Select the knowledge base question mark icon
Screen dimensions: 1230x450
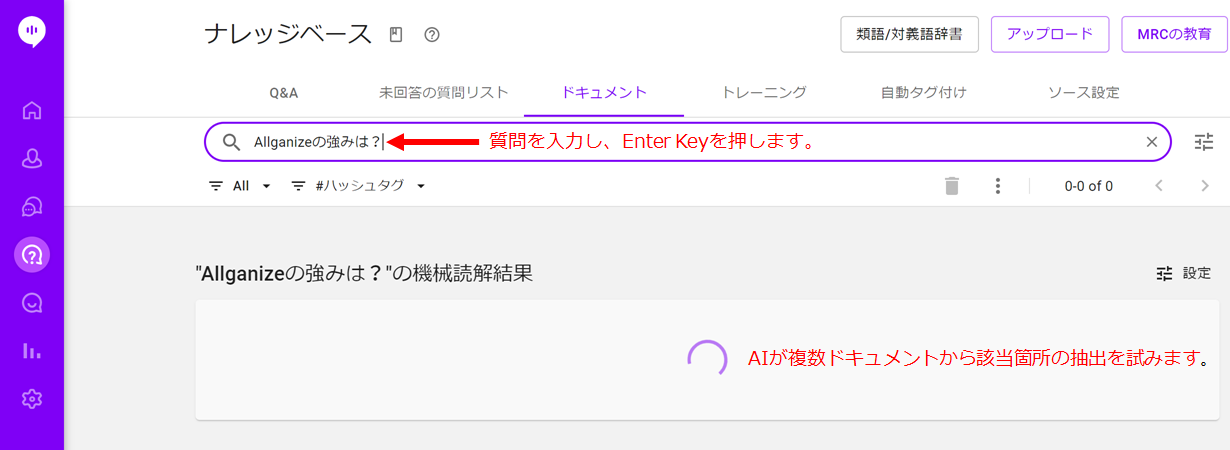32,255
